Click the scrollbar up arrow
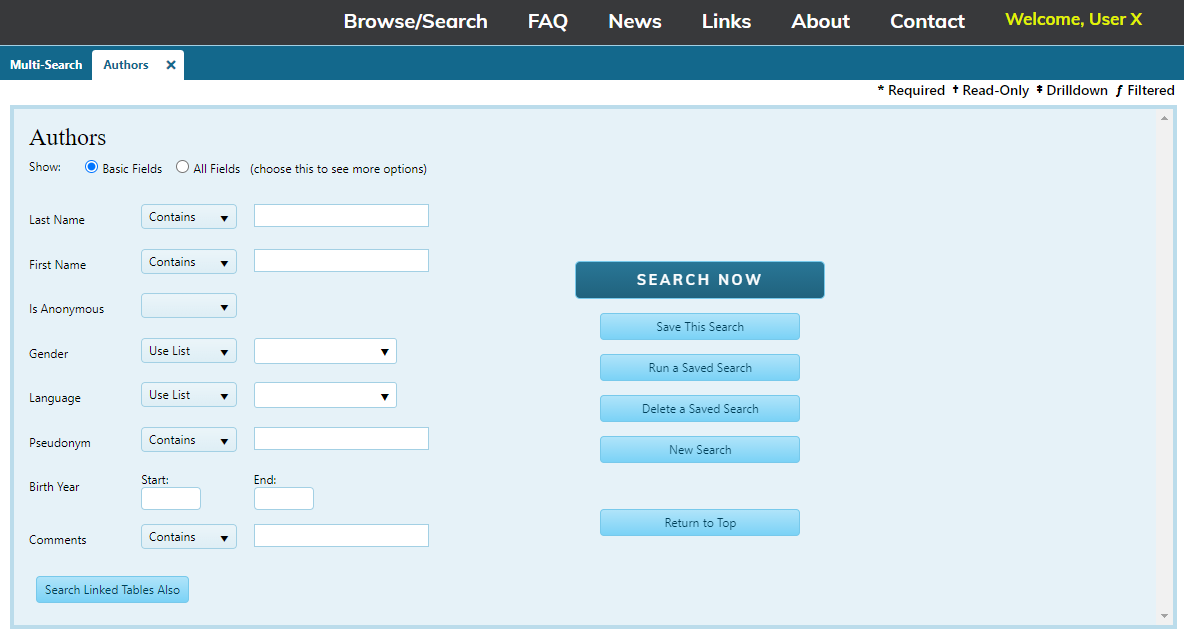1184x638 pixels. [1164, 119]
